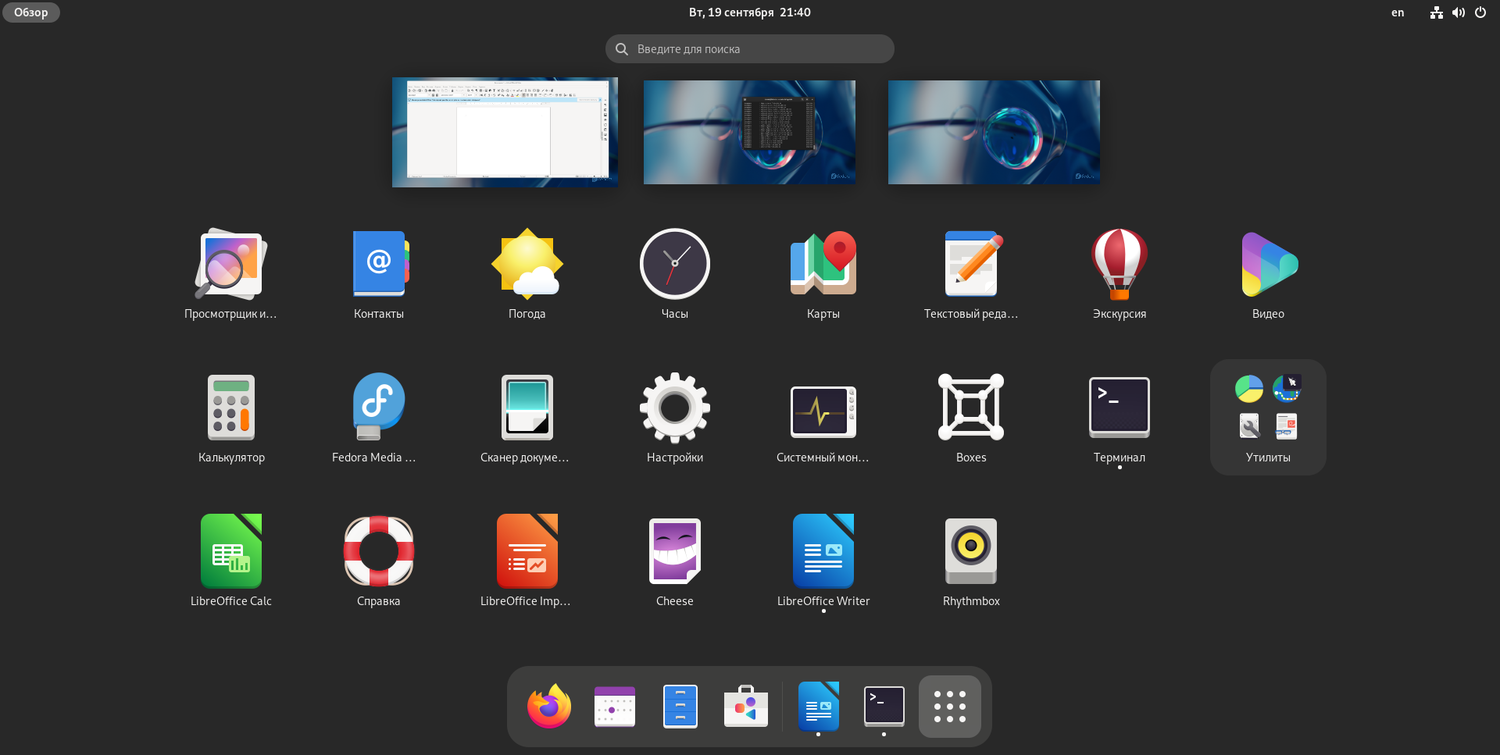Select the workspace thumbnail showing the Writer document
1500x755 pixels.
tap(505, 132)
